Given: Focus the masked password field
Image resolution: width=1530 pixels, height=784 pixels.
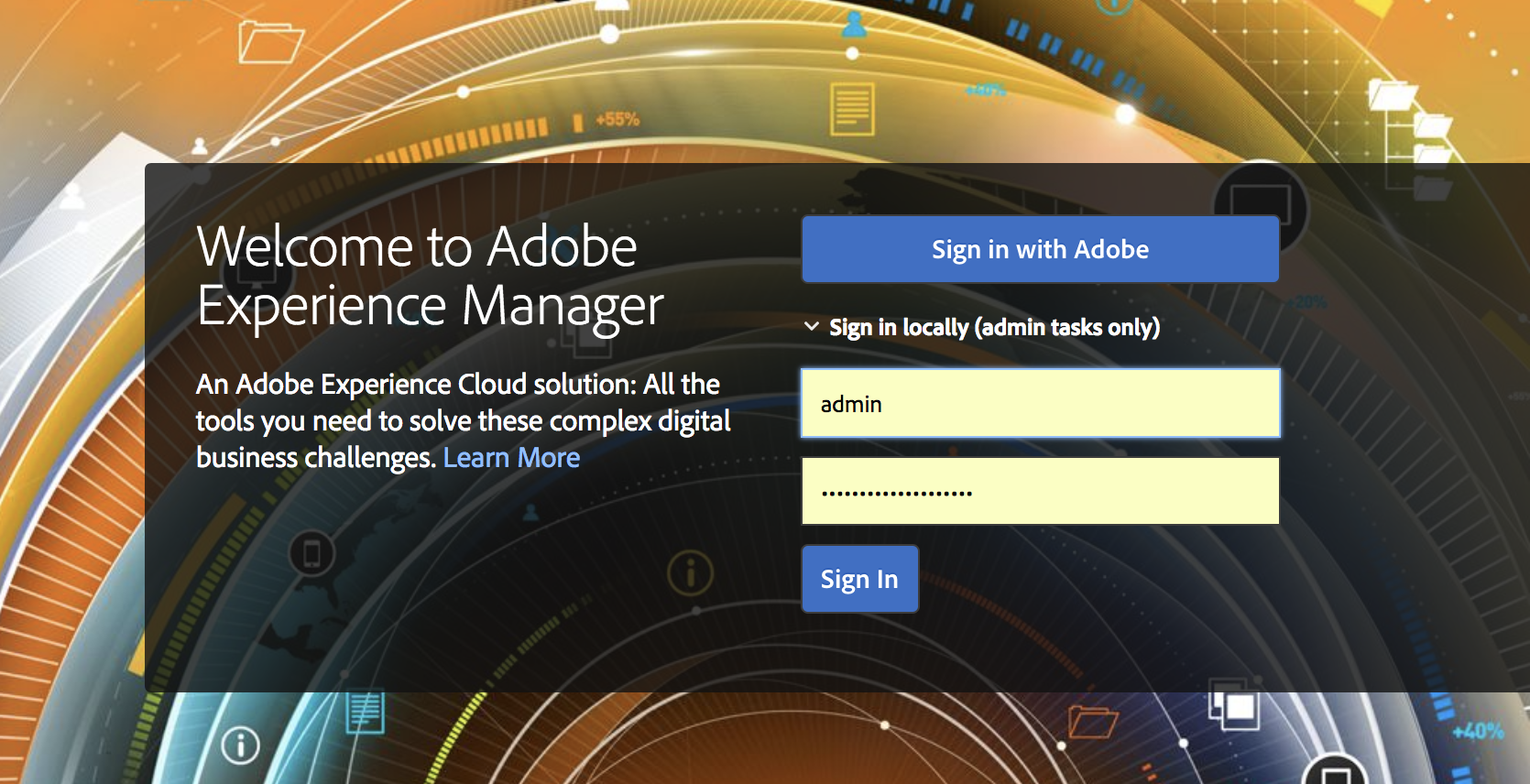Looking at the screenshot, I should tap(1040, 491).
